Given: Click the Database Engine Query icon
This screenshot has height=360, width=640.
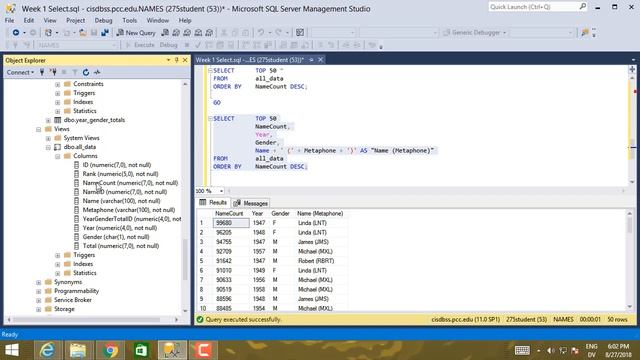Looking at the screenshot, I should point(165,33).
